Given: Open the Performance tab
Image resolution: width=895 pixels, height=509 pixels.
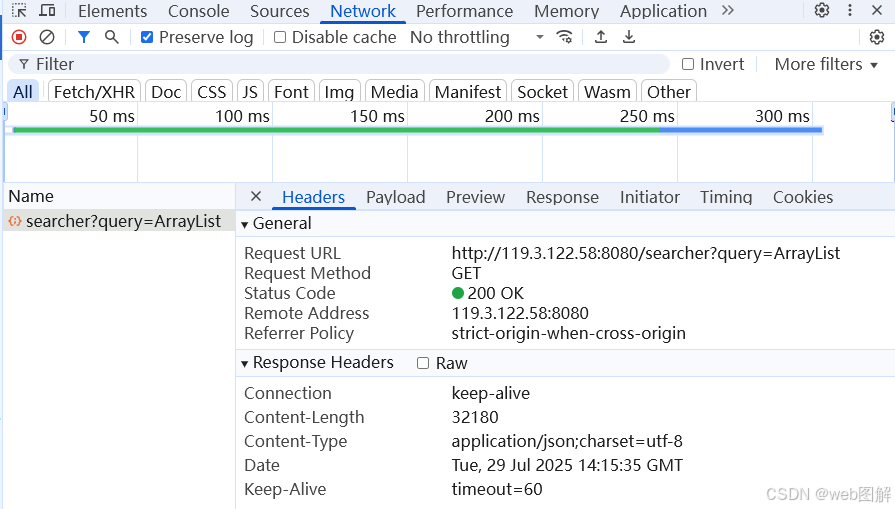Looking at the screenshot, I should (x=464, y=11).
